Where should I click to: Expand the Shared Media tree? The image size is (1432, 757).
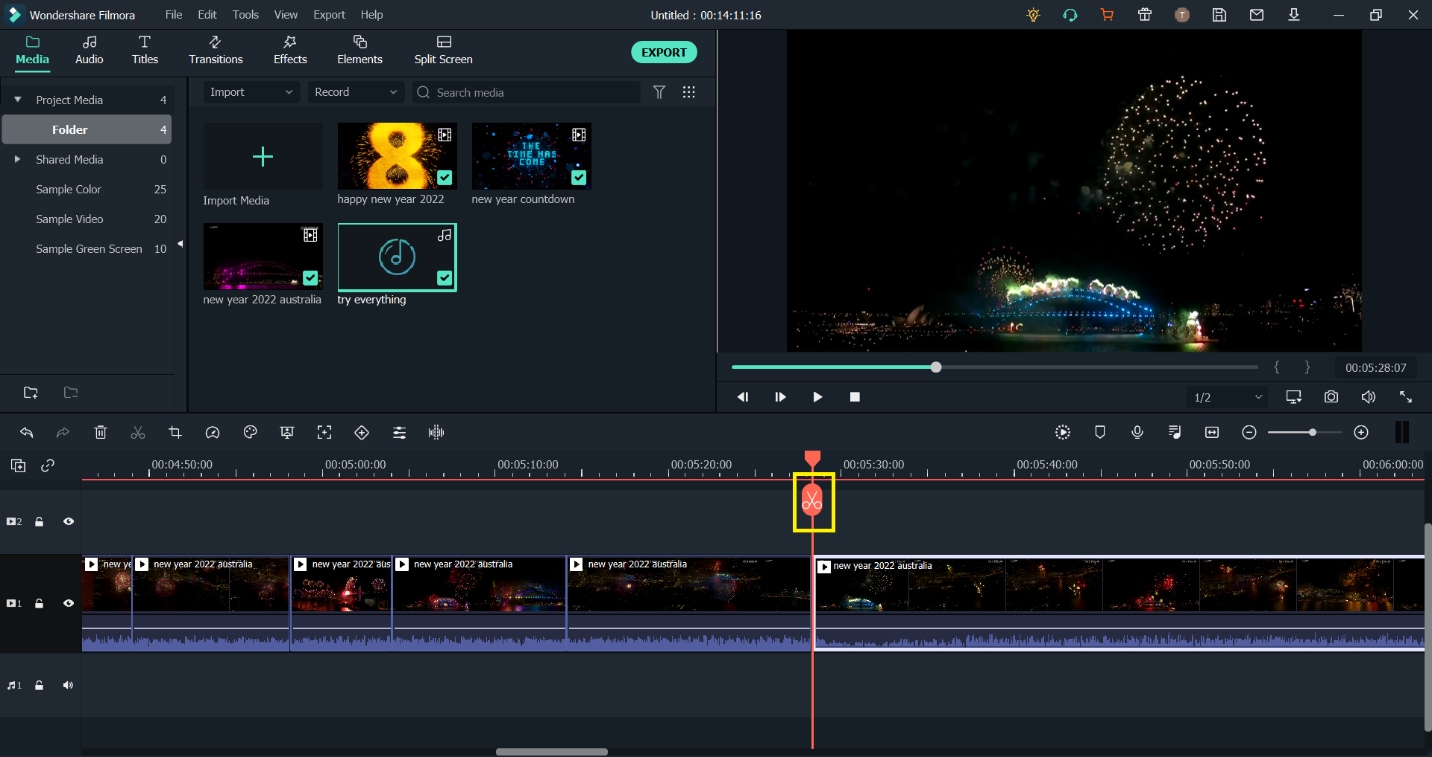pos(17,160)
